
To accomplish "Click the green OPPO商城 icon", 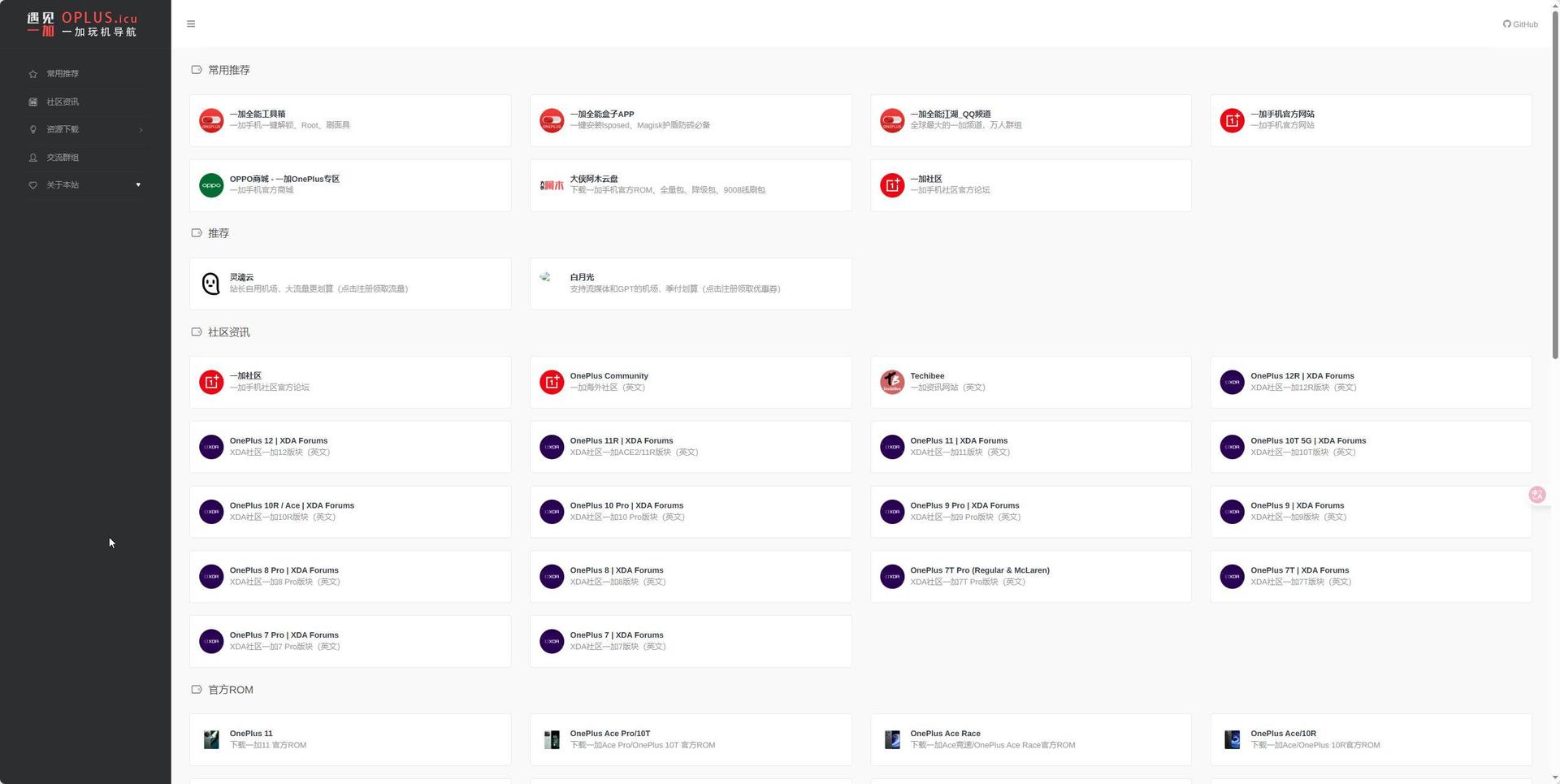I will click(x=211, y=185).
